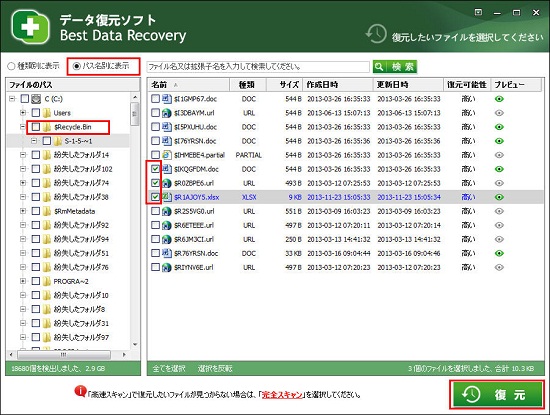
Task: Open the 完全スキャン link
Action: pyautogui.click(x=282, y=395)
